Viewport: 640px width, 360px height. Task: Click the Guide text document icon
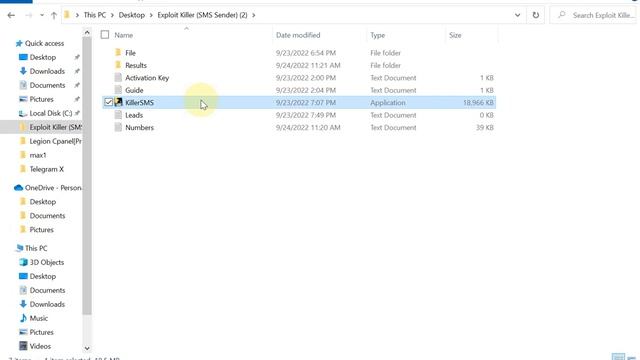118,90
